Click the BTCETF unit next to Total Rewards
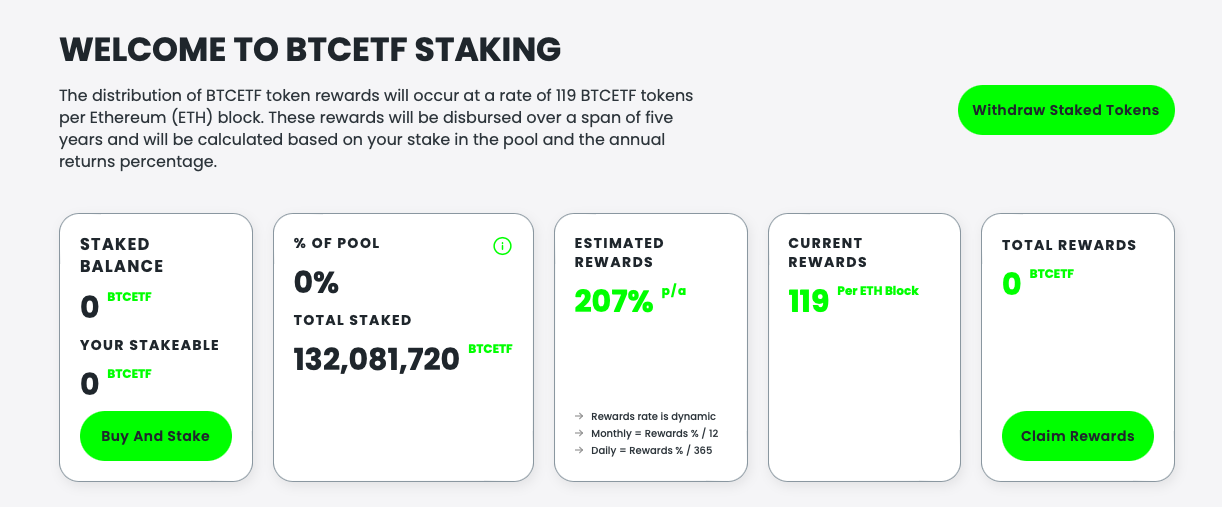The image size is (1222, 507). point(1052,274)
